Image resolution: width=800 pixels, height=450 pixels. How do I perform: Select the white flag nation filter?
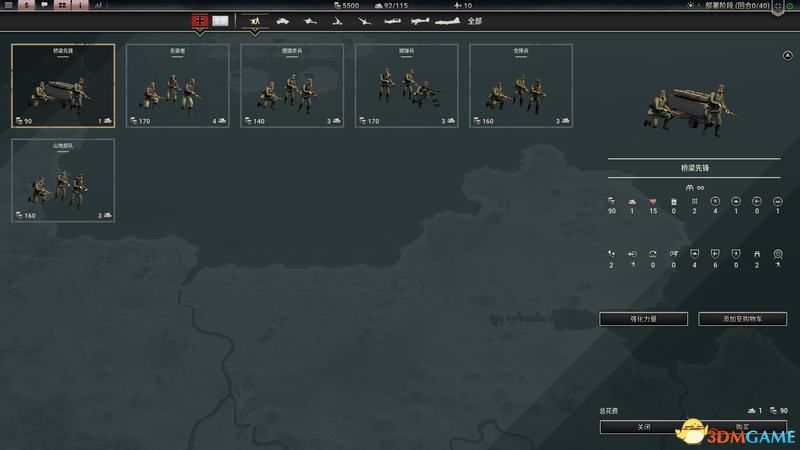(220, 21)
